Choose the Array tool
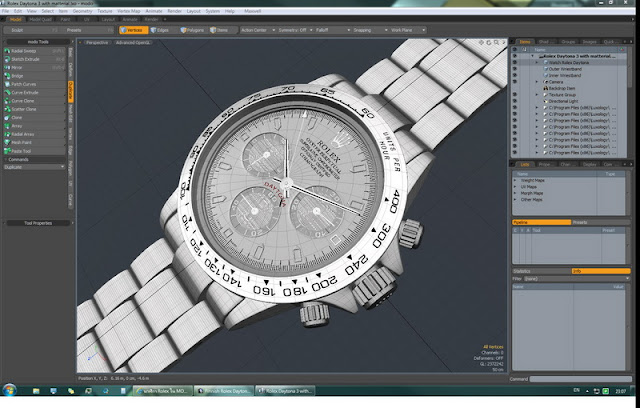This screenshot has height=408, width=640. click(x=35, y=126)
